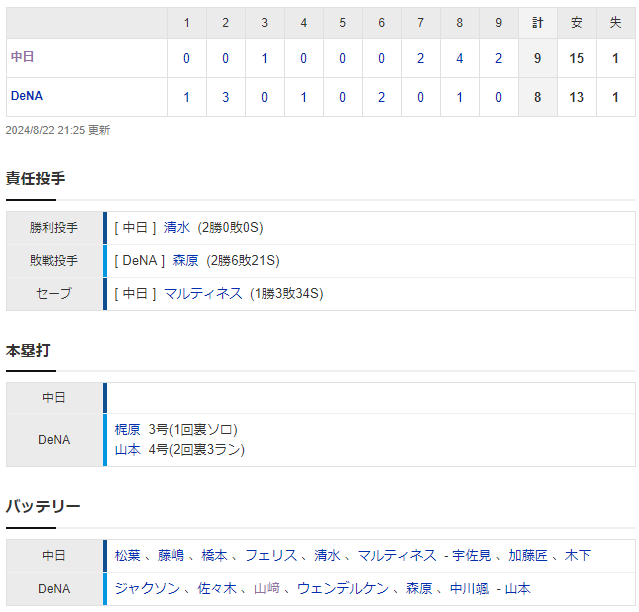Click home run detail 3号(1回裏ソロ)
Viewport: 639px width, 612px height.
coord(193,429)
